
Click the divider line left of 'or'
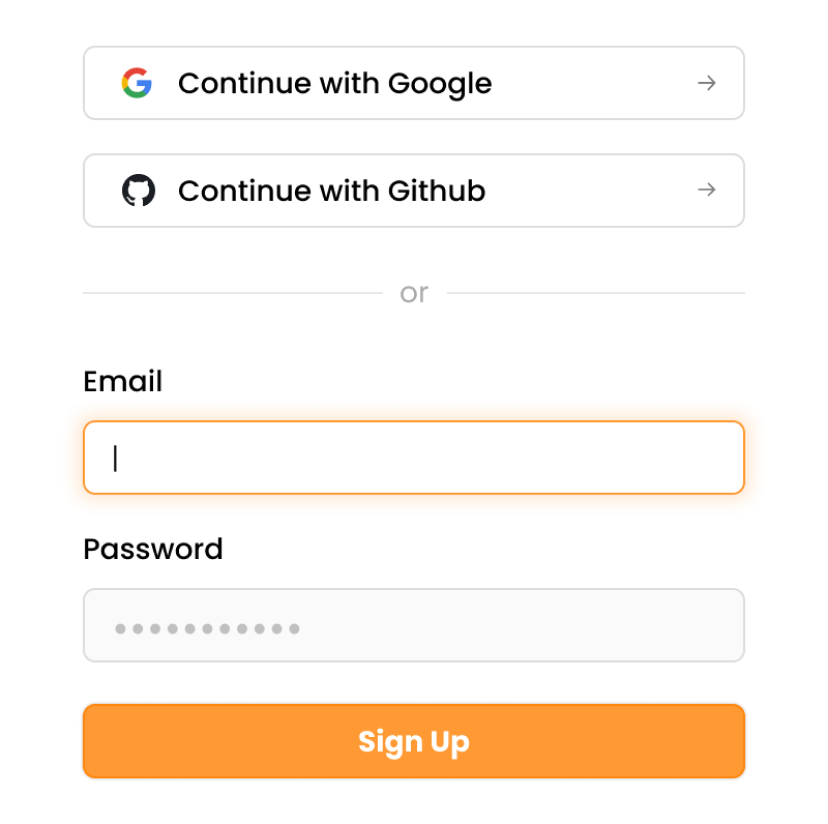pos(230,292)
